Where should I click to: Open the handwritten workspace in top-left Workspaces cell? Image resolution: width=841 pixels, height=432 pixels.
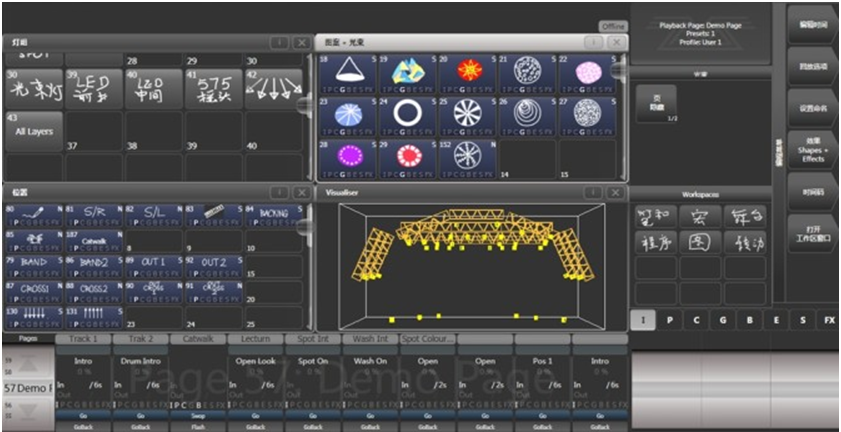click(655, 217)
